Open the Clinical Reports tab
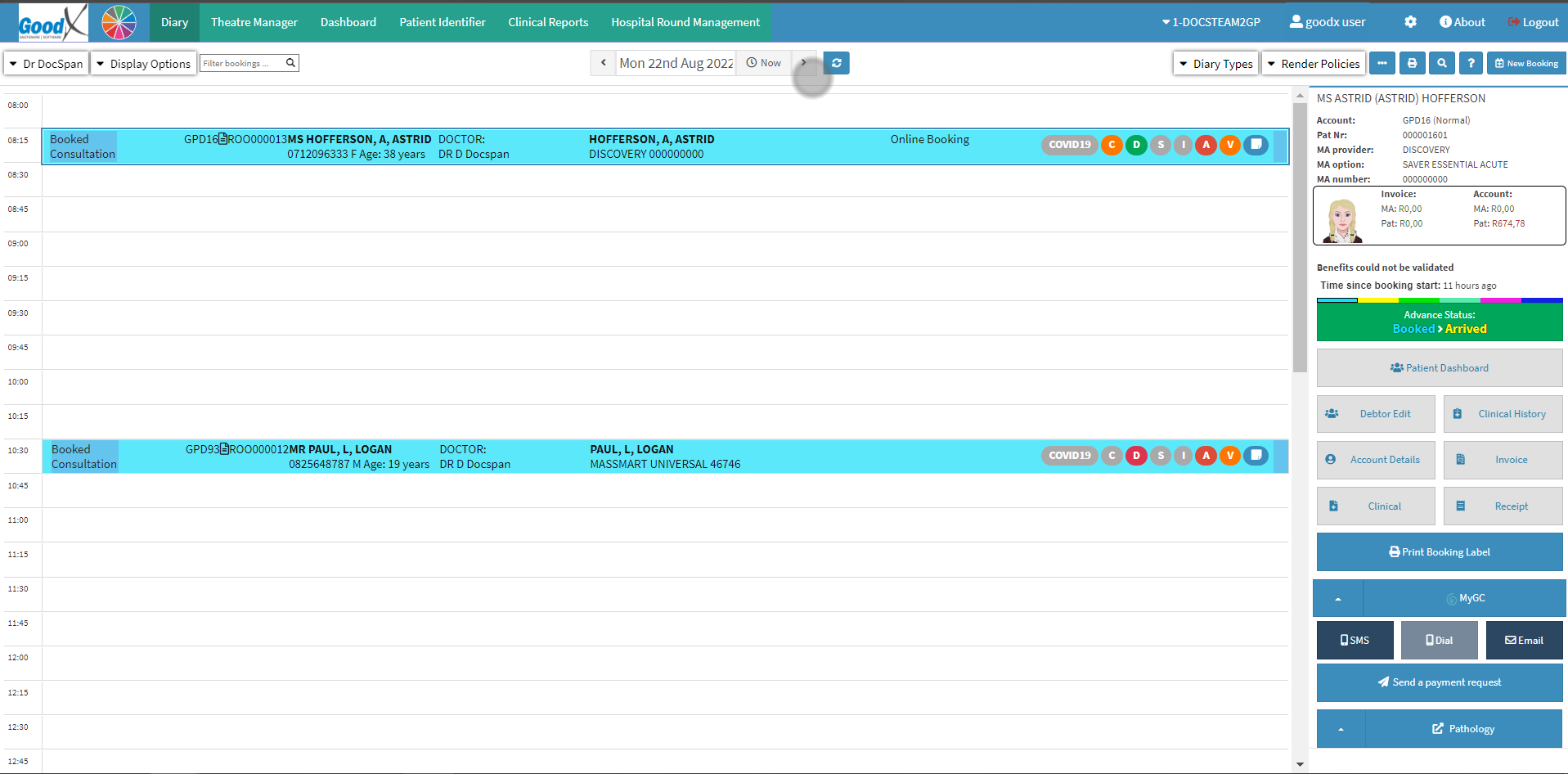The image size is (1568, 774). tap(548, 22)
